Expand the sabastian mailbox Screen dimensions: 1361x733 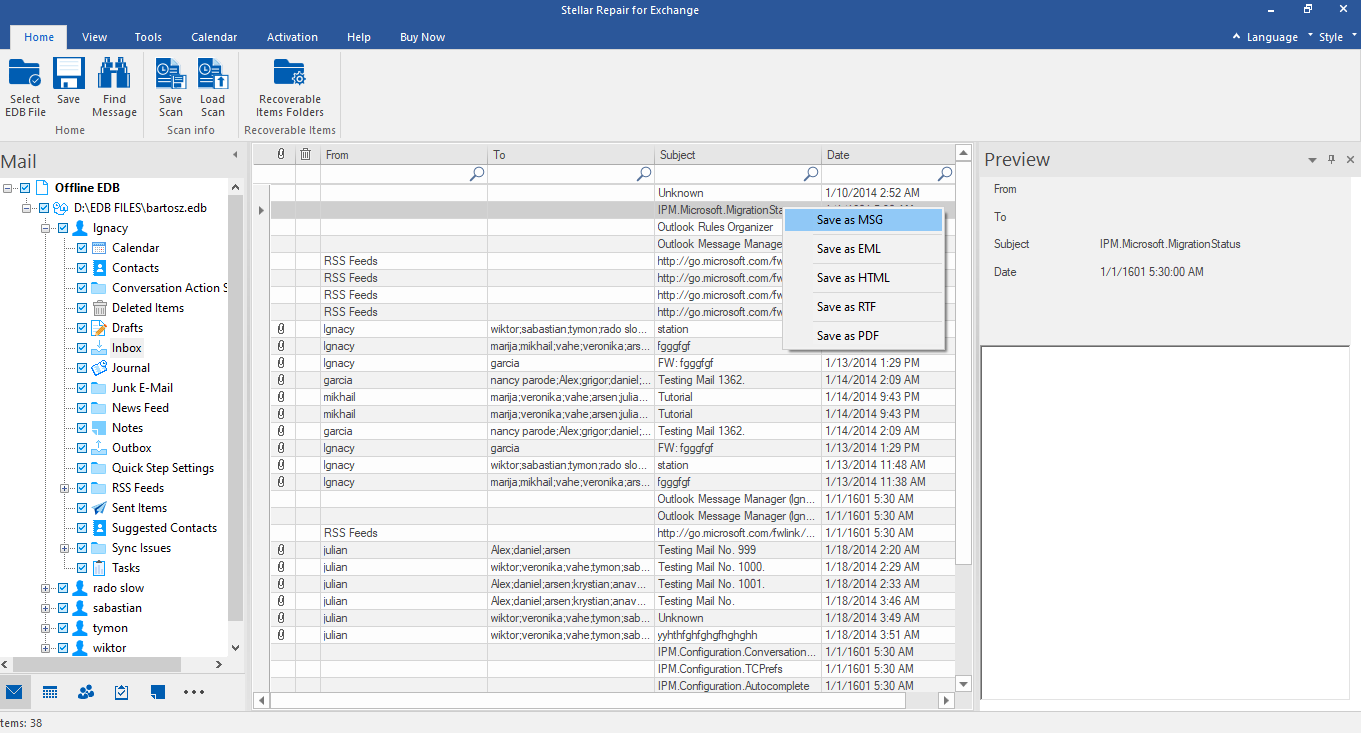click(46, 608)
